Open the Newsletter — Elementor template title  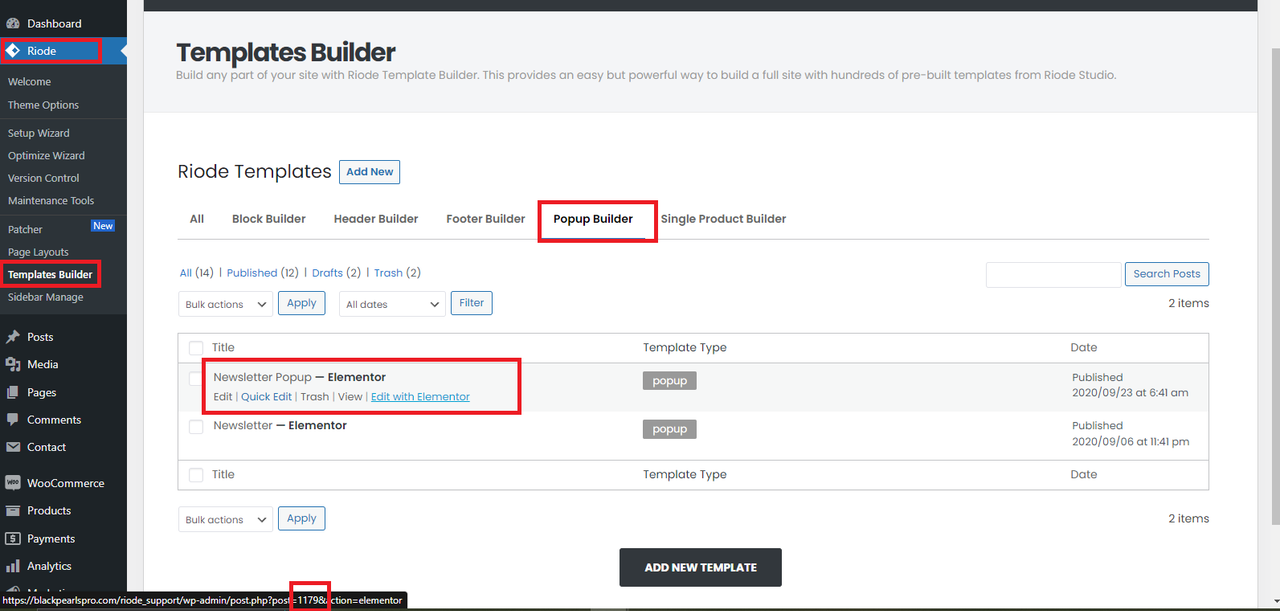[x=280, y=426]
